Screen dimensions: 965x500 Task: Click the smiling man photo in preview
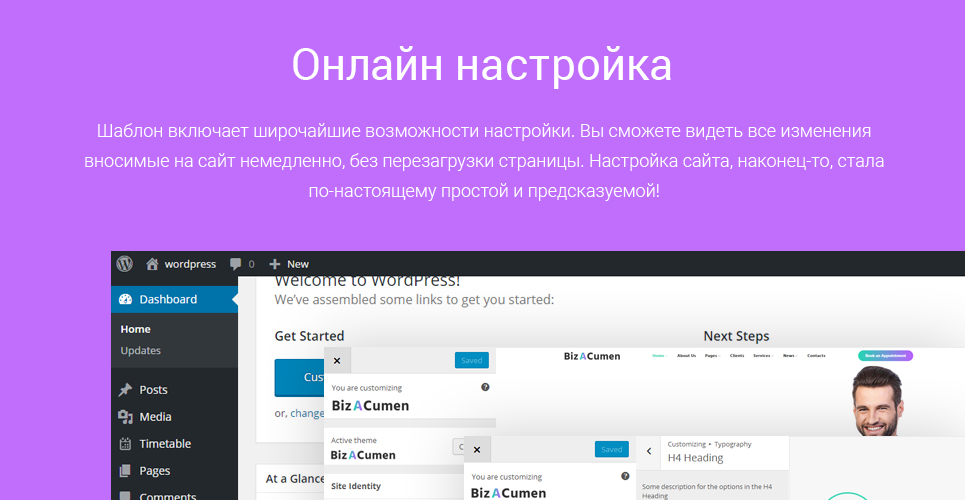(x=878, y=401)
